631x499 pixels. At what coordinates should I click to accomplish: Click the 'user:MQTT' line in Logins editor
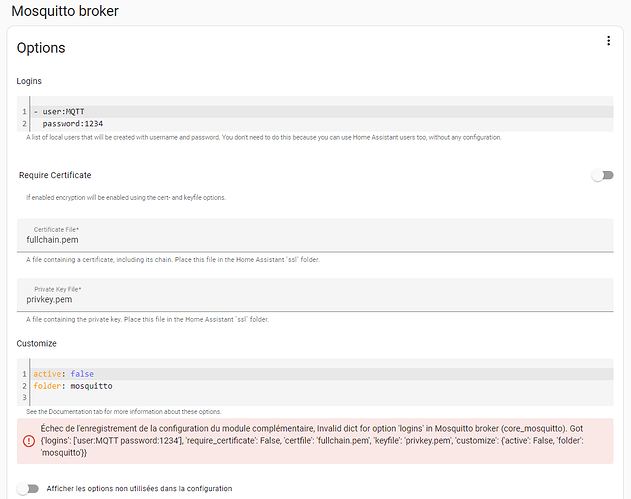pos(323,112)
